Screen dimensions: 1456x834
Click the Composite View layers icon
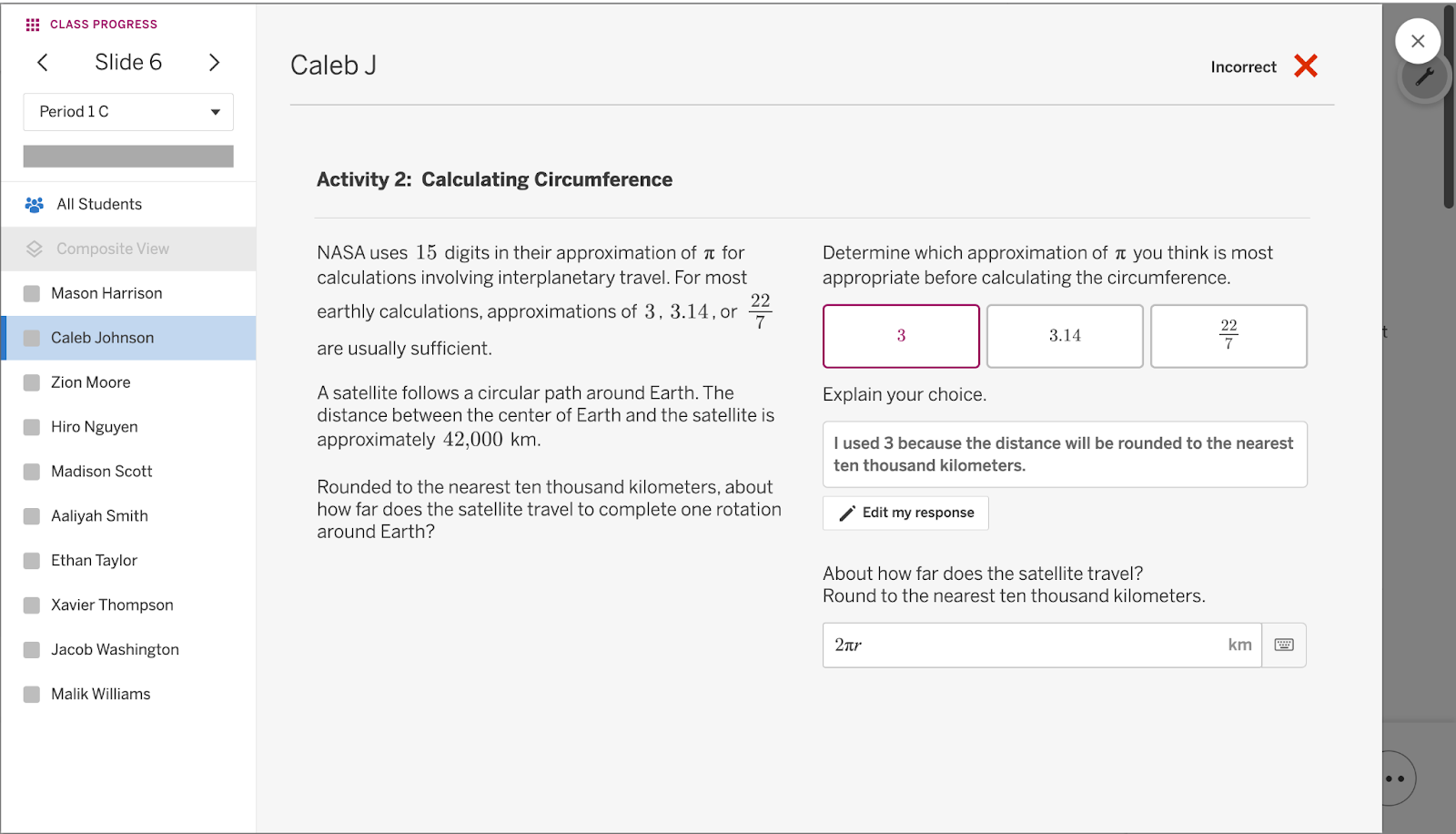click(35, 249)
